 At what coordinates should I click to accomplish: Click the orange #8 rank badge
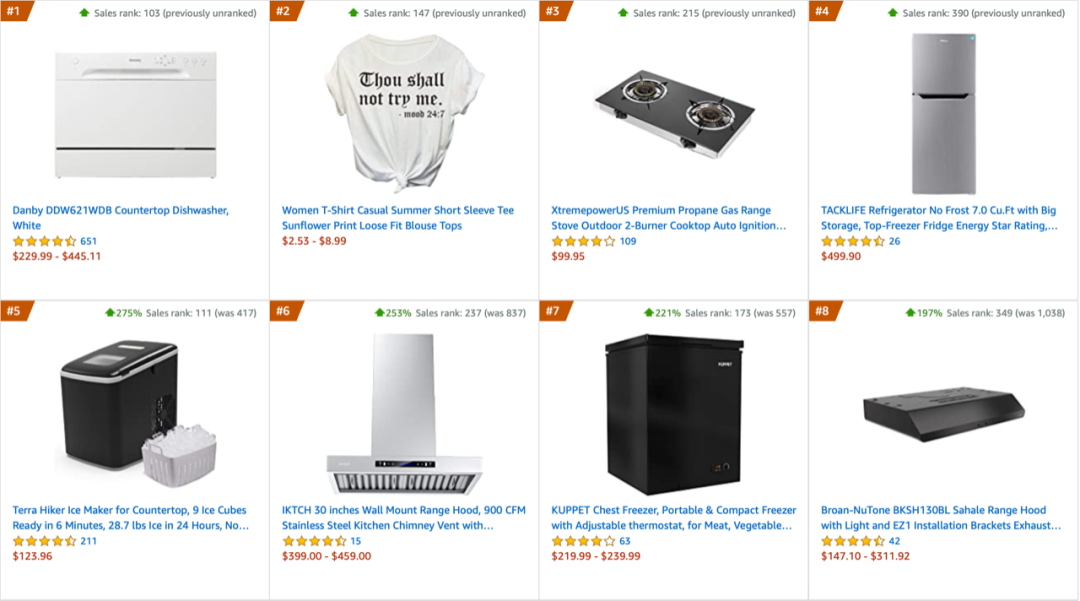click(822, 311)
